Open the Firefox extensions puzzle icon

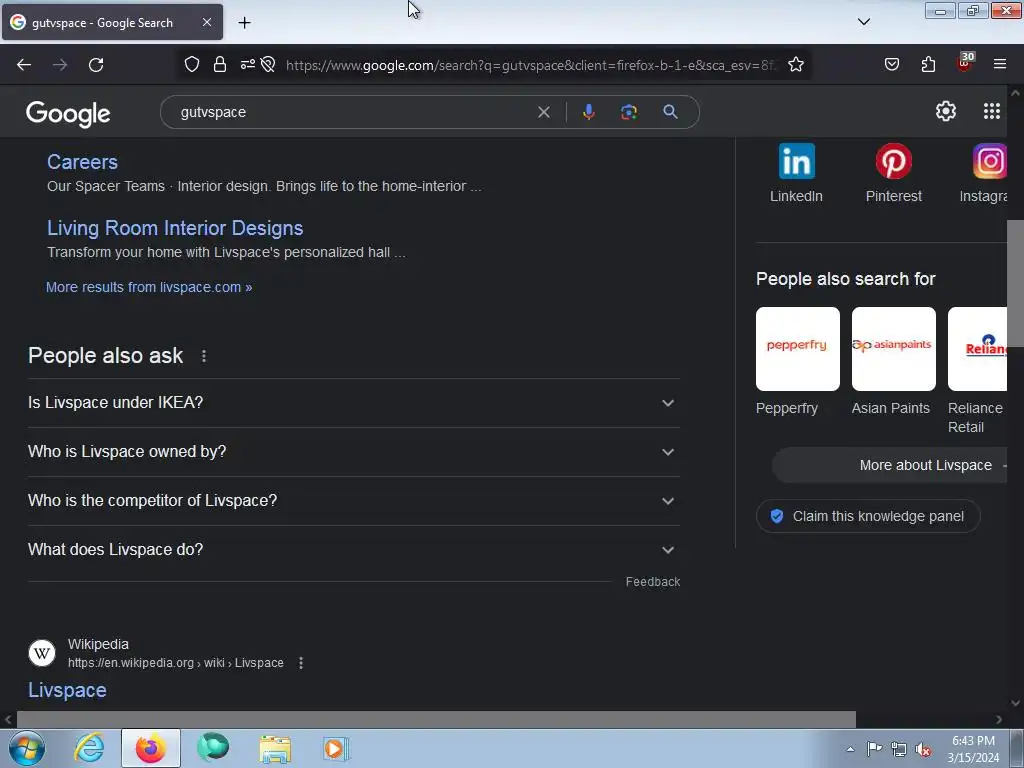[928, 65]
